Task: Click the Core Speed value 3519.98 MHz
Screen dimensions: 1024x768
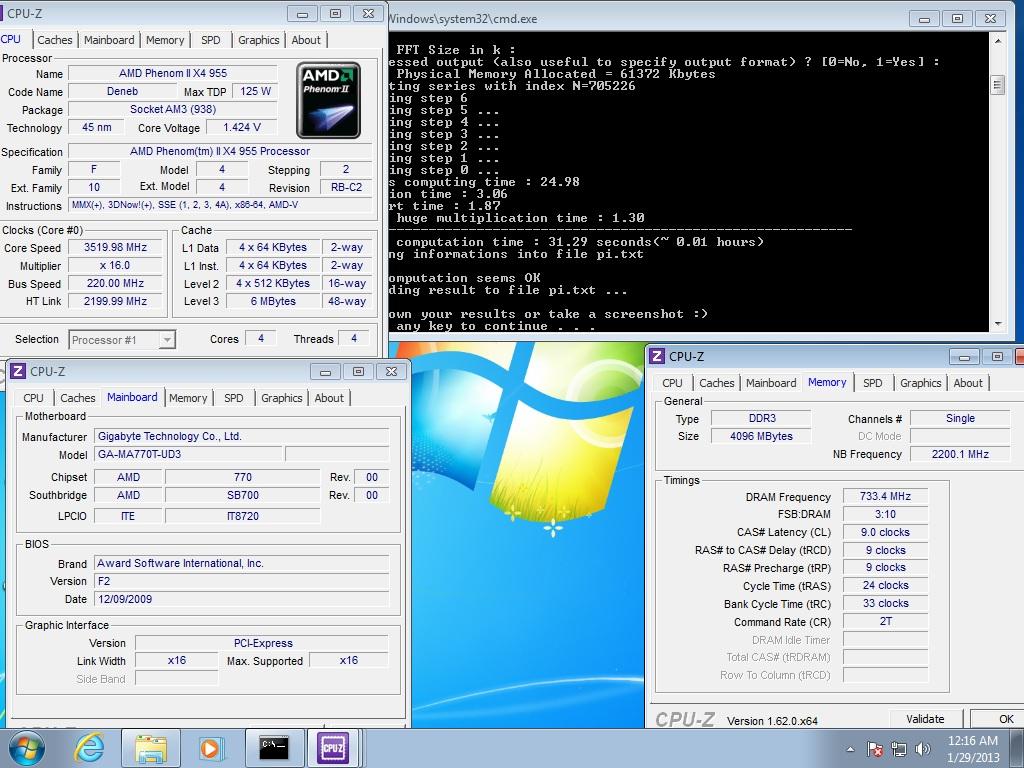Action: tap(116, 248)
